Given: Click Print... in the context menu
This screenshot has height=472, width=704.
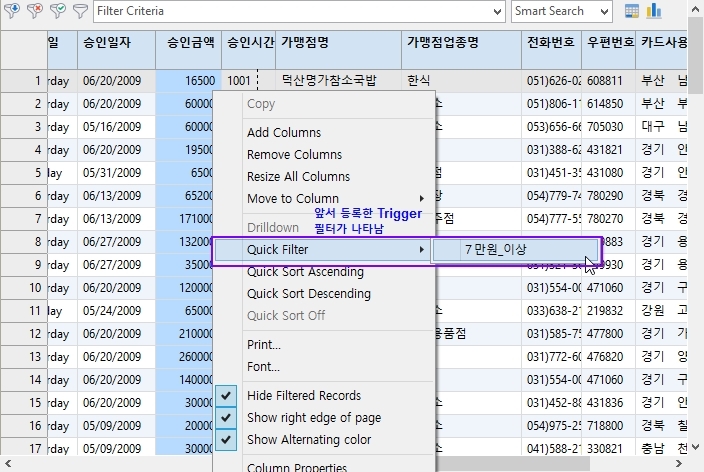Looking at the screenshot, I should click(263, 345).
